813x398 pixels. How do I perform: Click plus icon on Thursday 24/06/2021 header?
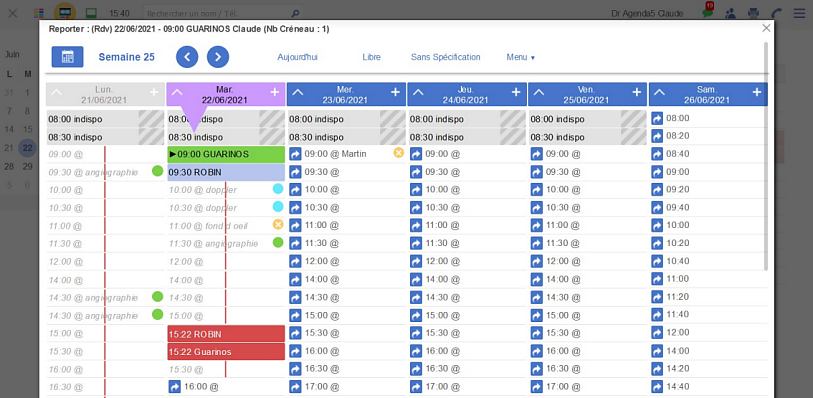(x=516, y=92)
